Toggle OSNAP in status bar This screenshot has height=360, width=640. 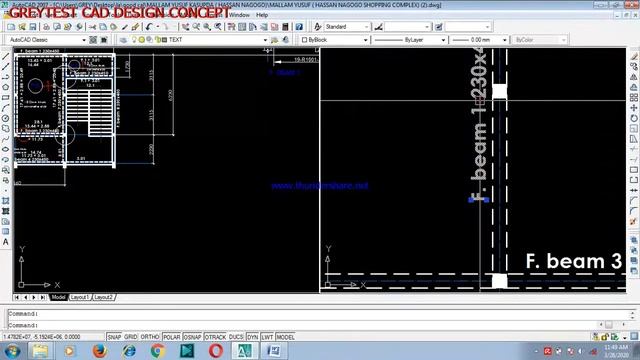pyautogui.click(x=192, y=337)
